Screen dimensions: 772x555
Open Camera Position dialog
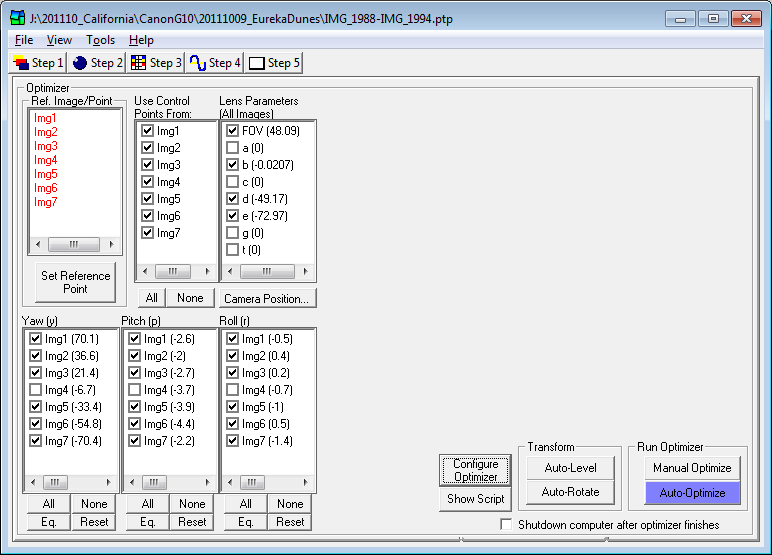pyautogui.click(x=266, y=298)
